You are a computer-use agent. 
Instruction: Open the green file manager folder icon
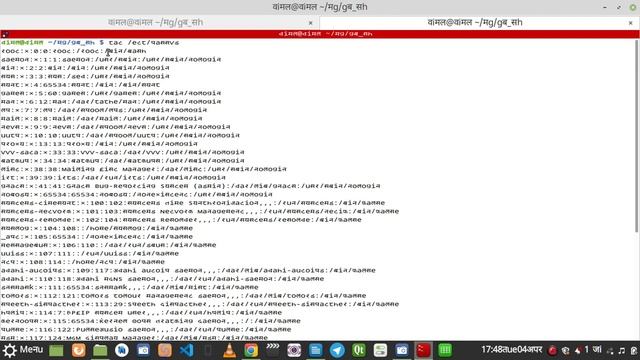(x=100, y=350)
